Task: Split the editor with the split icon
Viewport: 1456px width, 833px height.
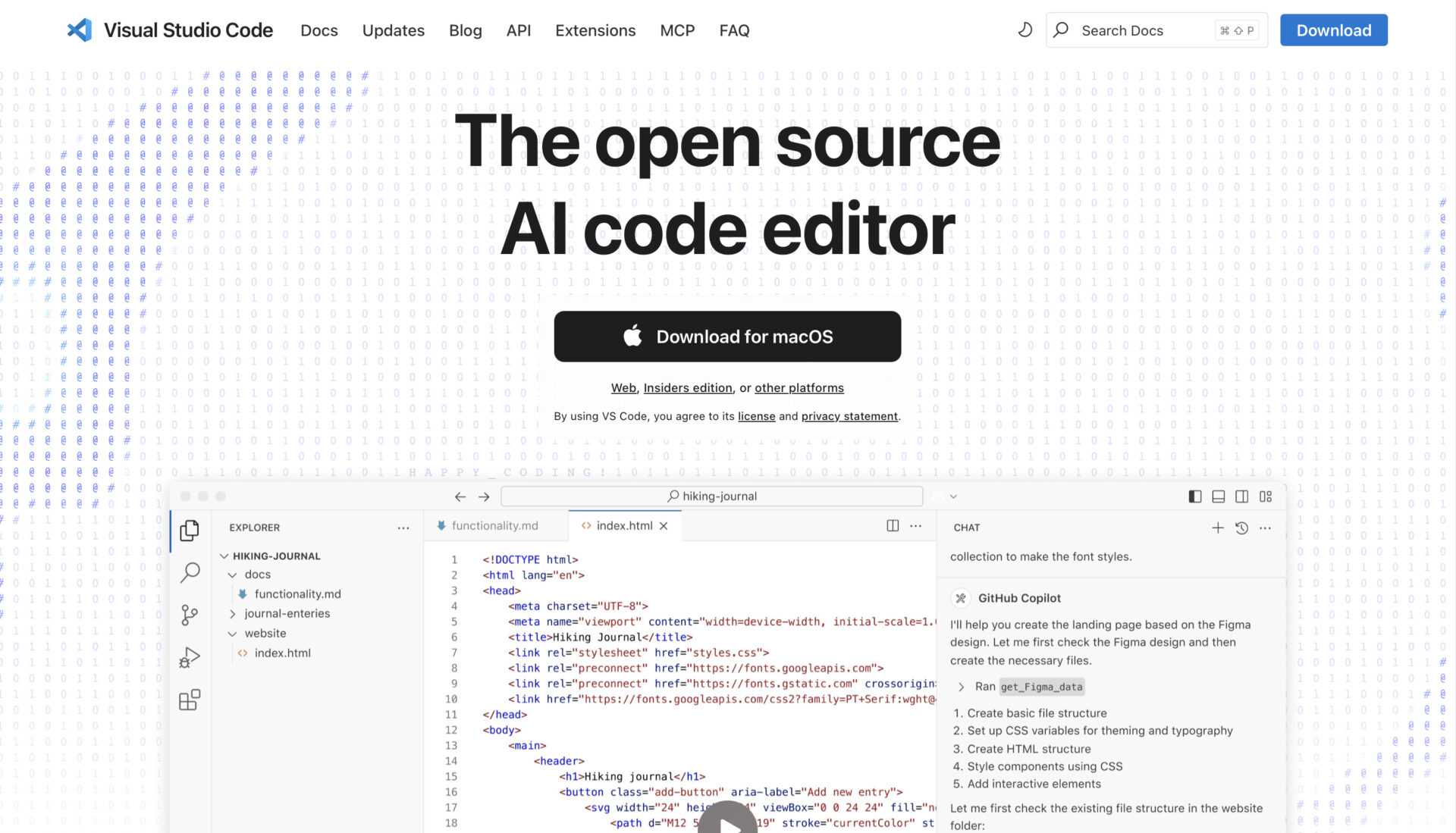Action: 893,525
